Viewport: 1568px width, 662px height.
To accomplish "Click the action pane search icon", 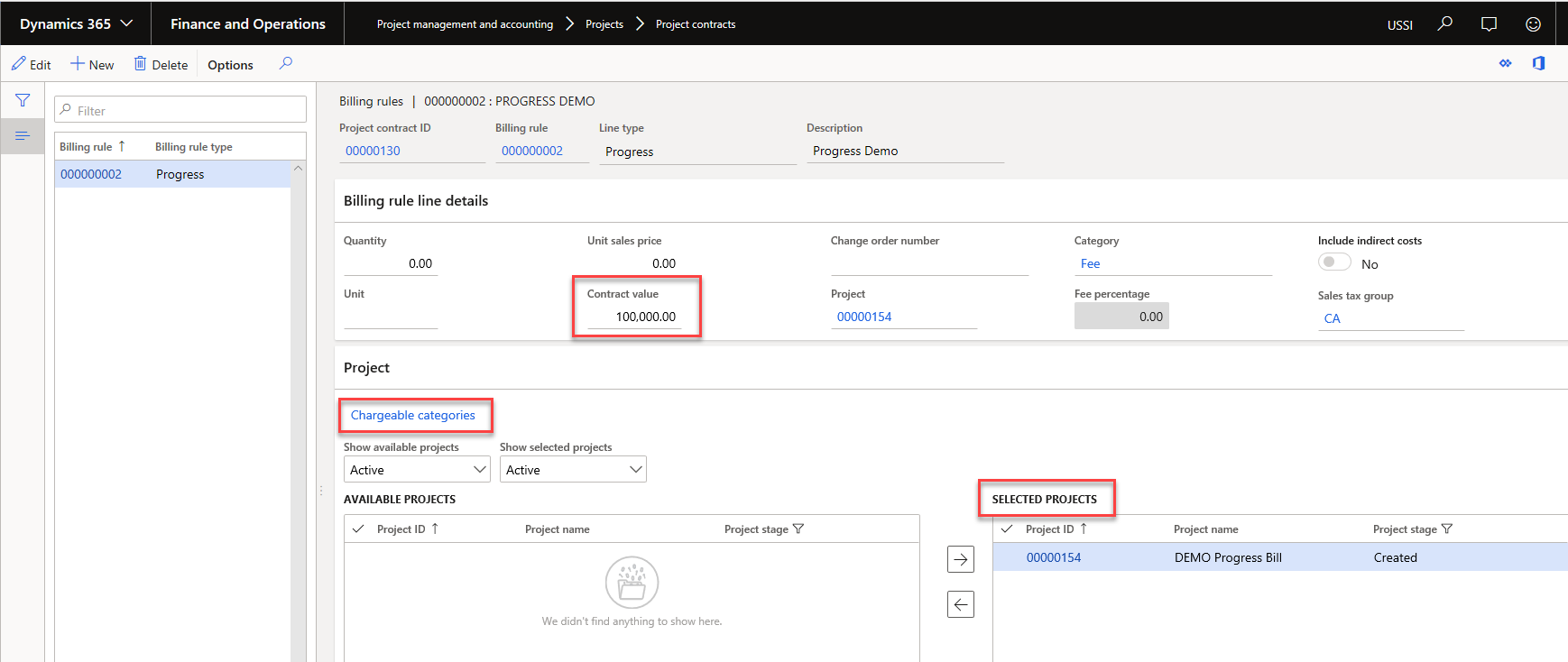I will tap(286, 63).
